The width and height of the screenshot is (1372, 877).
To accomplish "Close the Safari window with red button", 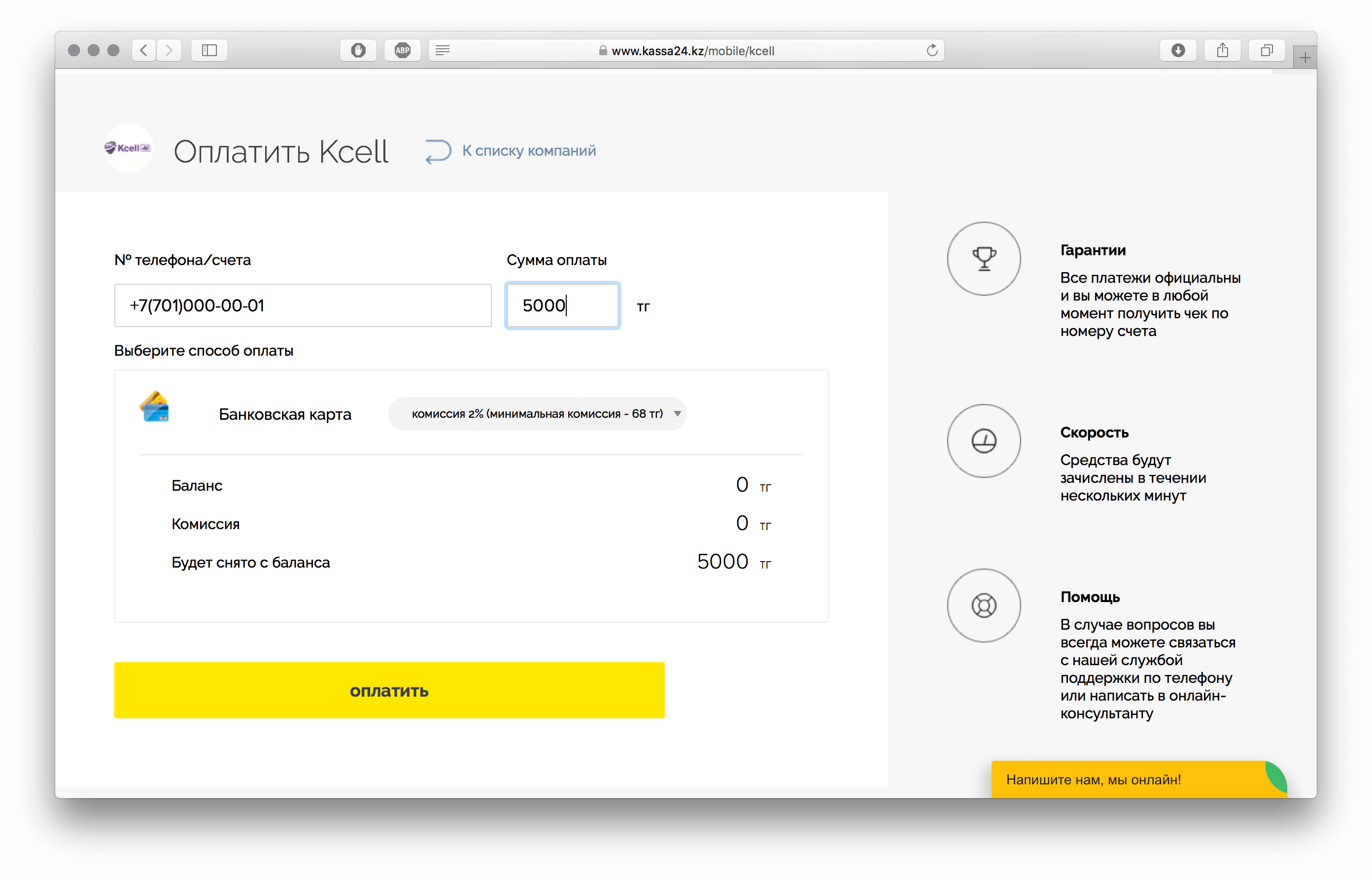I will click(x=73, y=50).
